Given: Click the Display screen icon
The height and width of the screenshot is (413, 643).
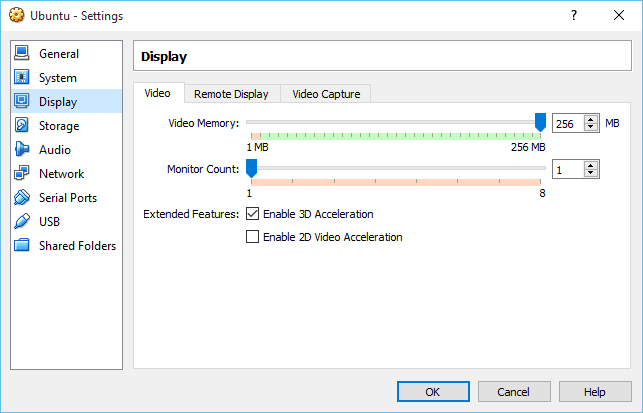Looking at the screenshot, I should (x=21, y=101).
